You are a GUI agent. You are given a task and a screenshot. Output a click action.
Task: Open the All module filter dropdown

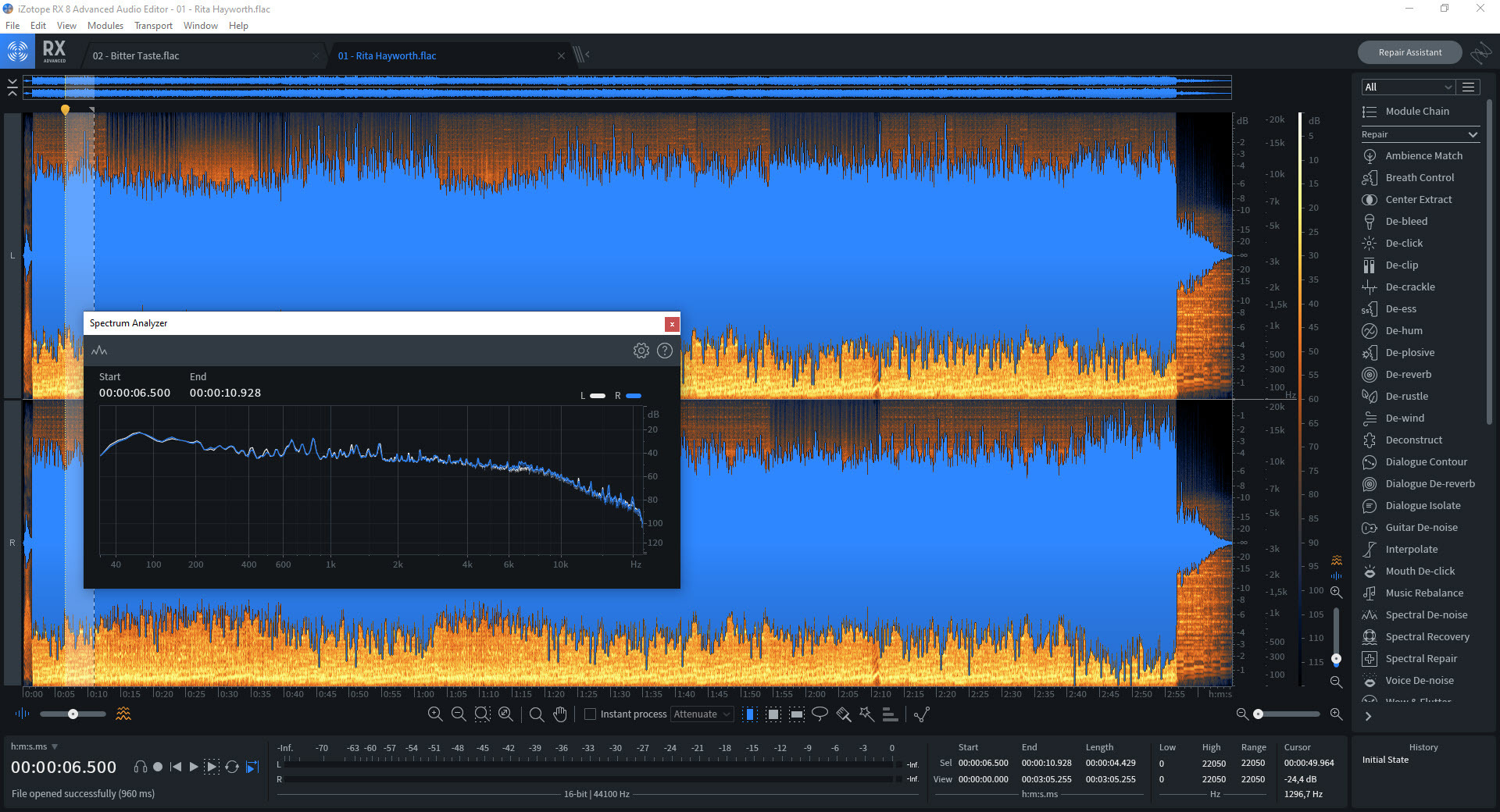1406,87
